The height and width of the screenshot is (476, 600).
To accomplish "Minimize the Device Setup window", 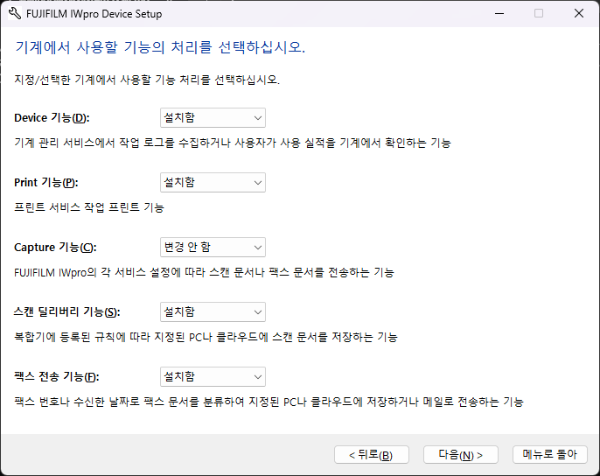I will pos(499,14).
